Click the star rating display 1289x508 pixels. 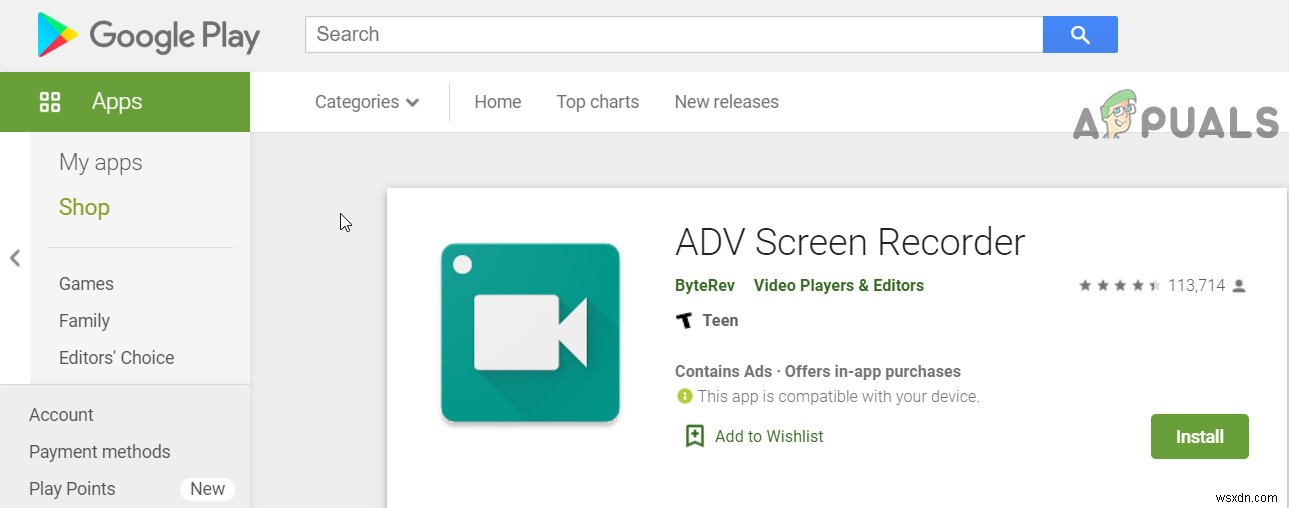pyautogui.click(x=1119, y=285)
